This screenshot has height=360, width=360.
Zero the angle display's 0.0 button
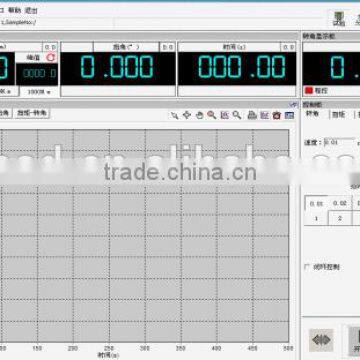(168, 47)
